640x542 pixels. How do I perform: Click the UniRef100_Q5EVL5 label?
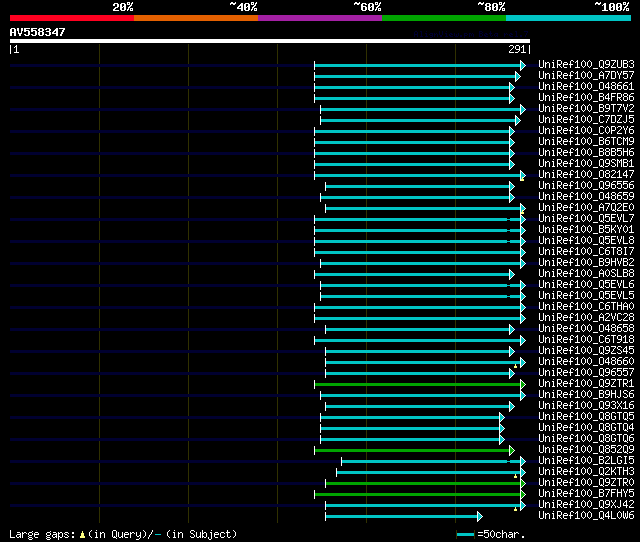586,296
